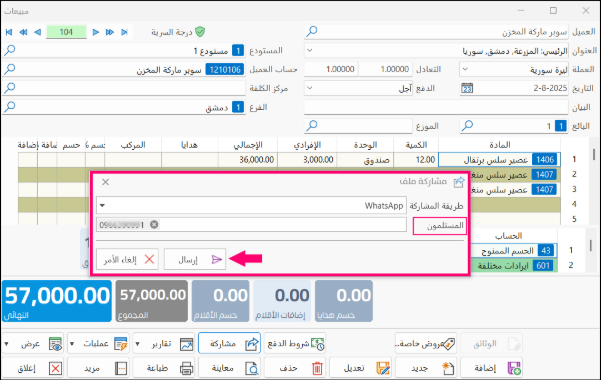This screenshot has width=601, height=380.
Task: Open the payment method dropdown
Action: [310, 88]
